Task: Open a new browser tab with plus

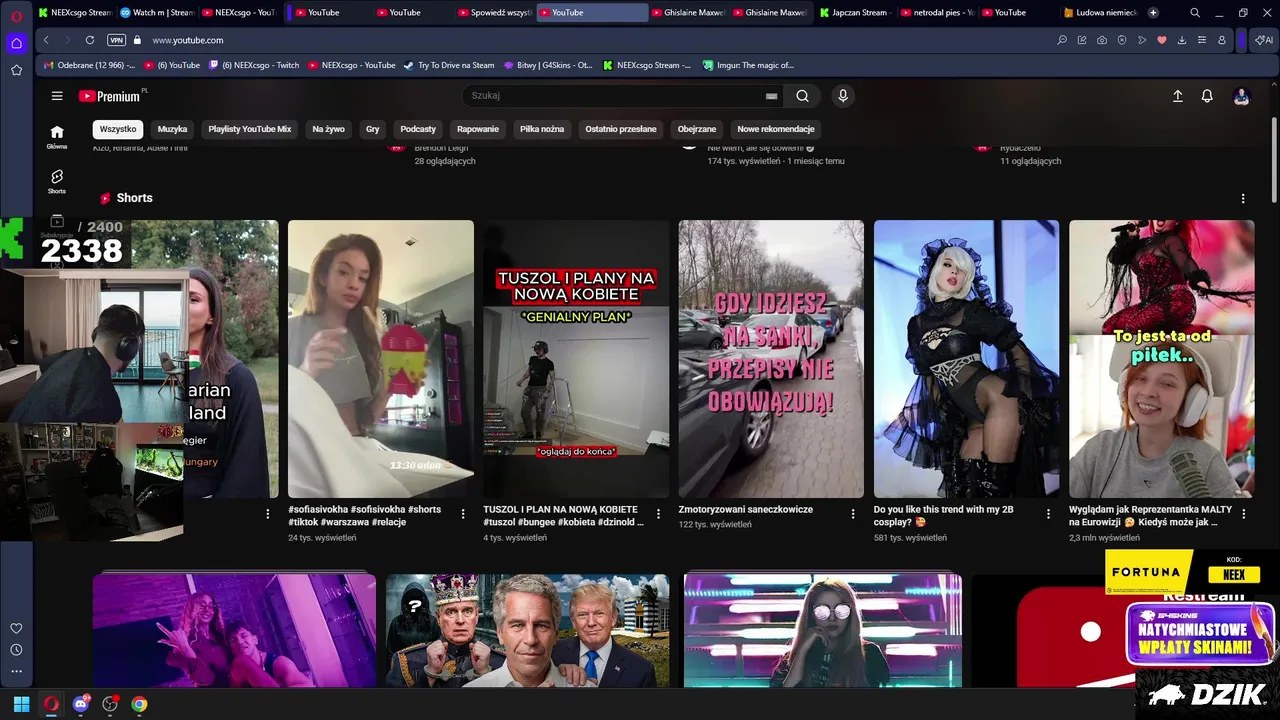Action: pyautogui.click(x=1153, y=12)
